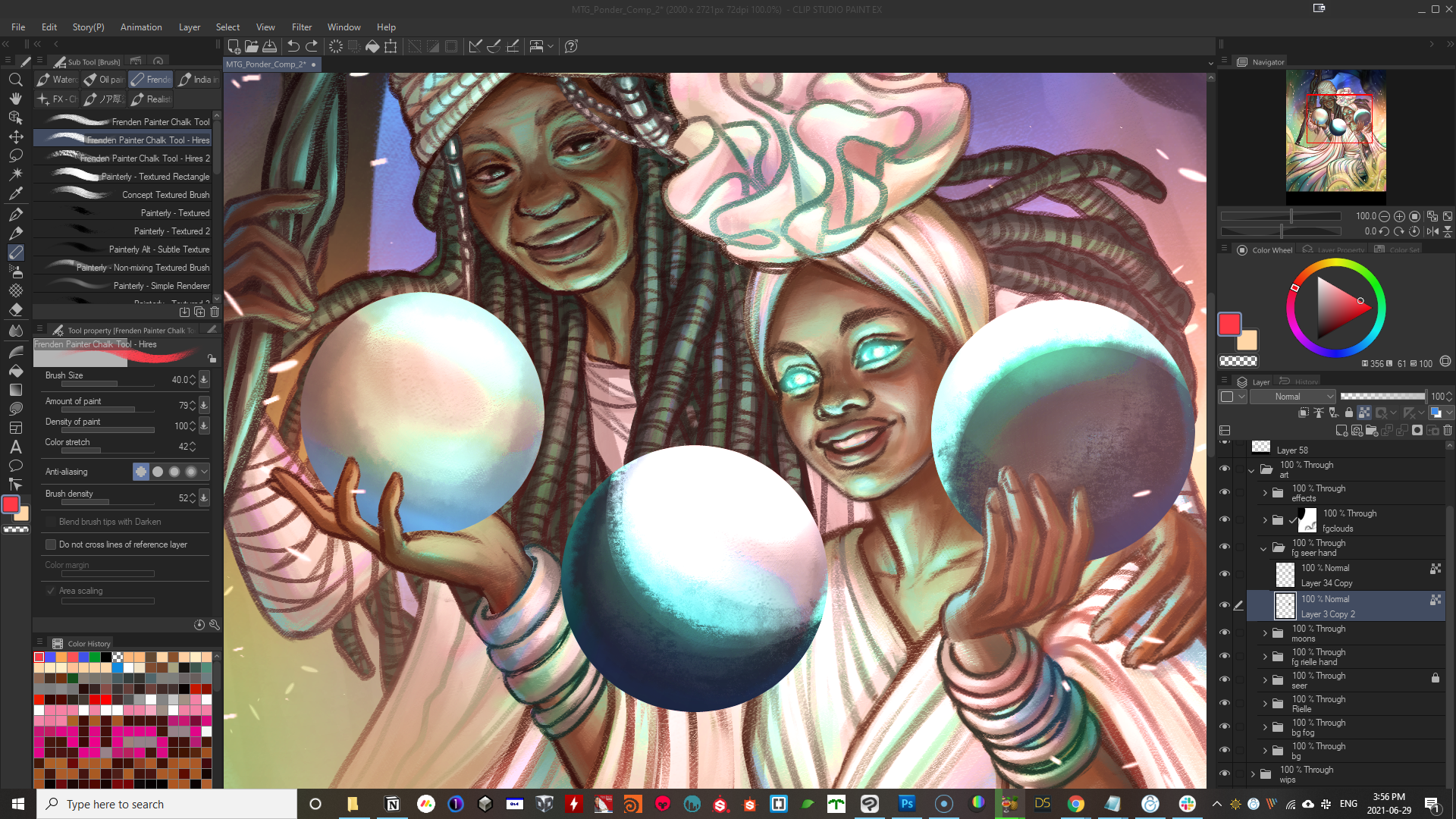Open the Anti-aliasing options dropdown
The width and height of the screenshot is (1456, 819).
click(x=205, y=472)
